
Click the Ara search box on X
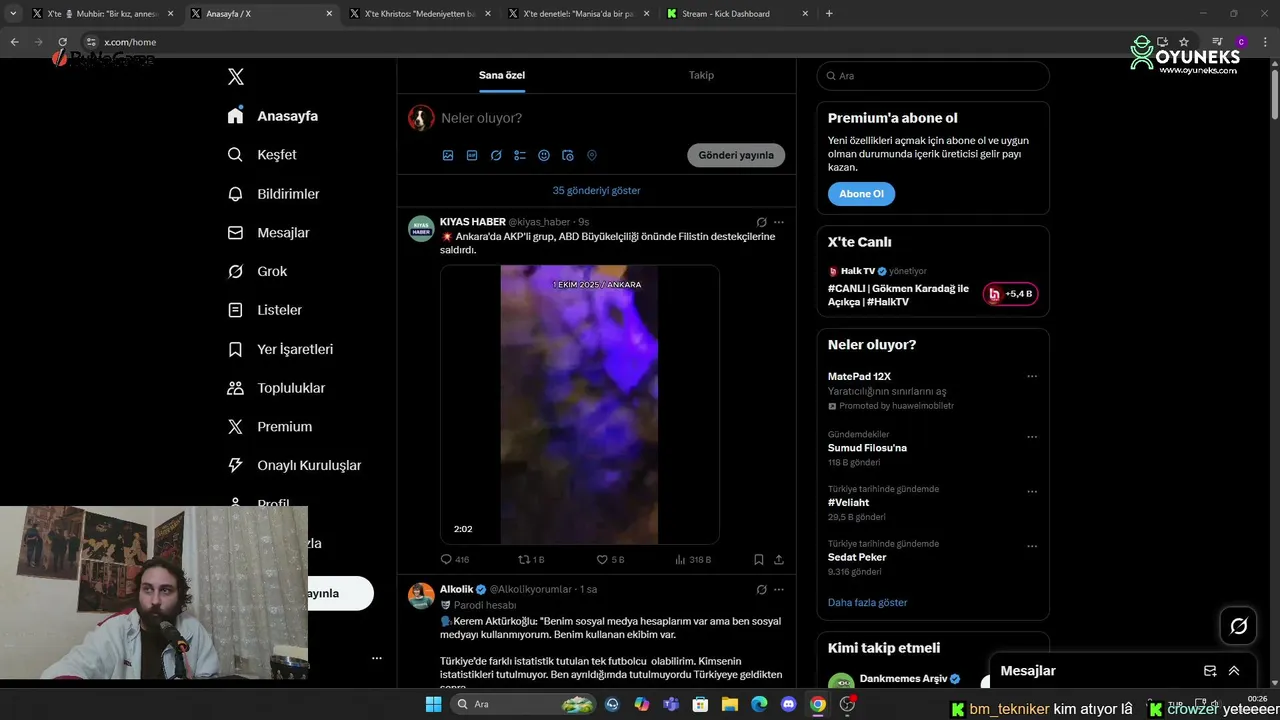[x=933, y=76]
